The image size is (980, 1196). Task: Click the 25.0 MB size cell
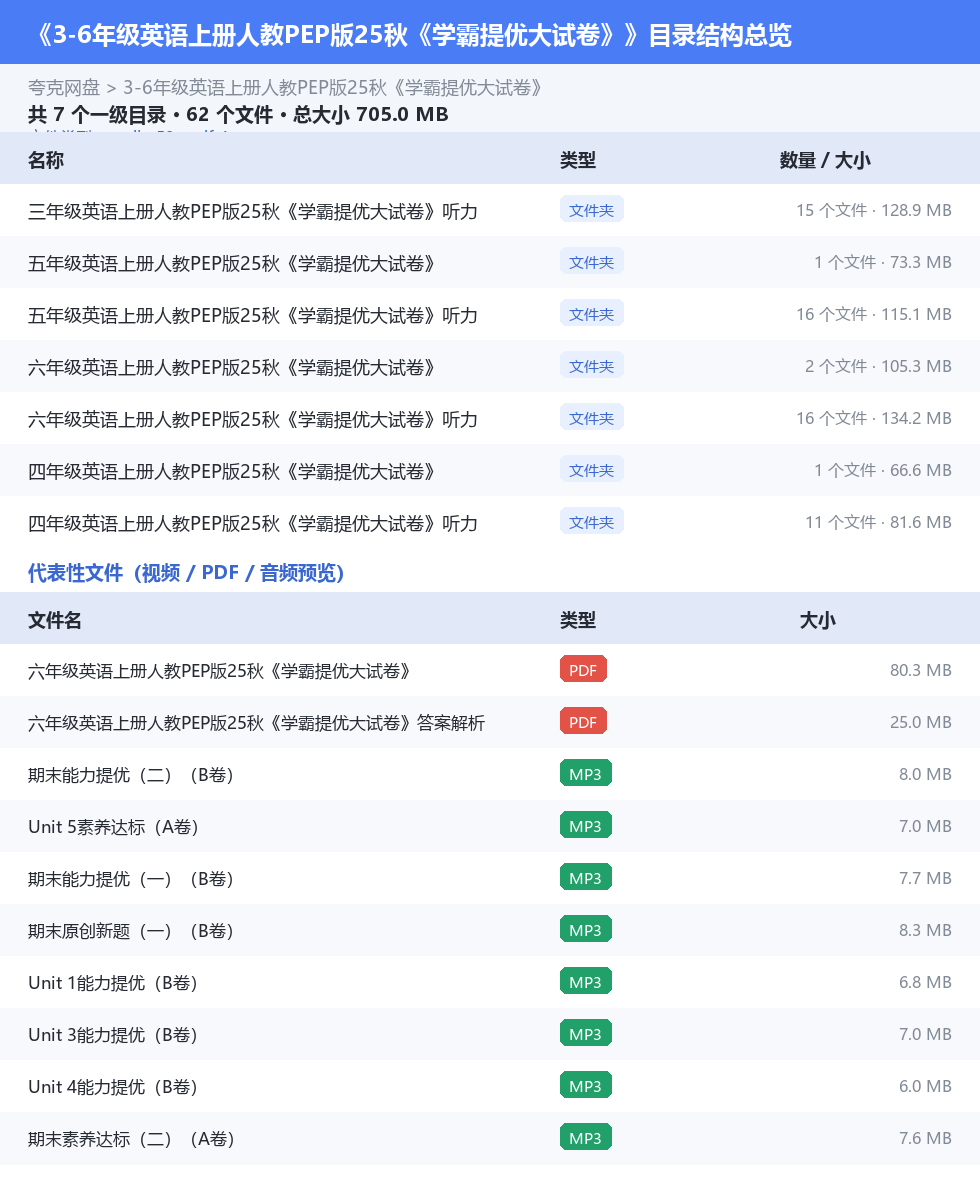click(x=921, y=722)
